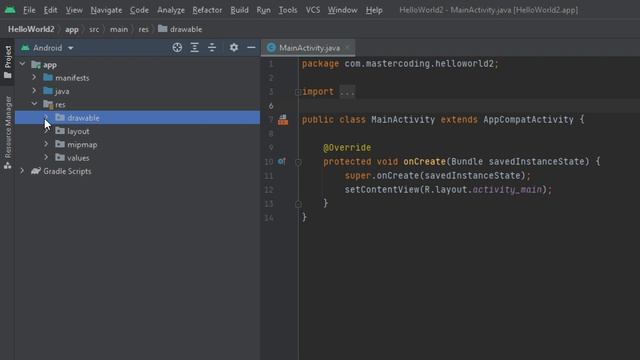Image resolution: width=640 pixels, height=360 pixels.
Task: Open the Navigate menu
Action: pos(106,10)
